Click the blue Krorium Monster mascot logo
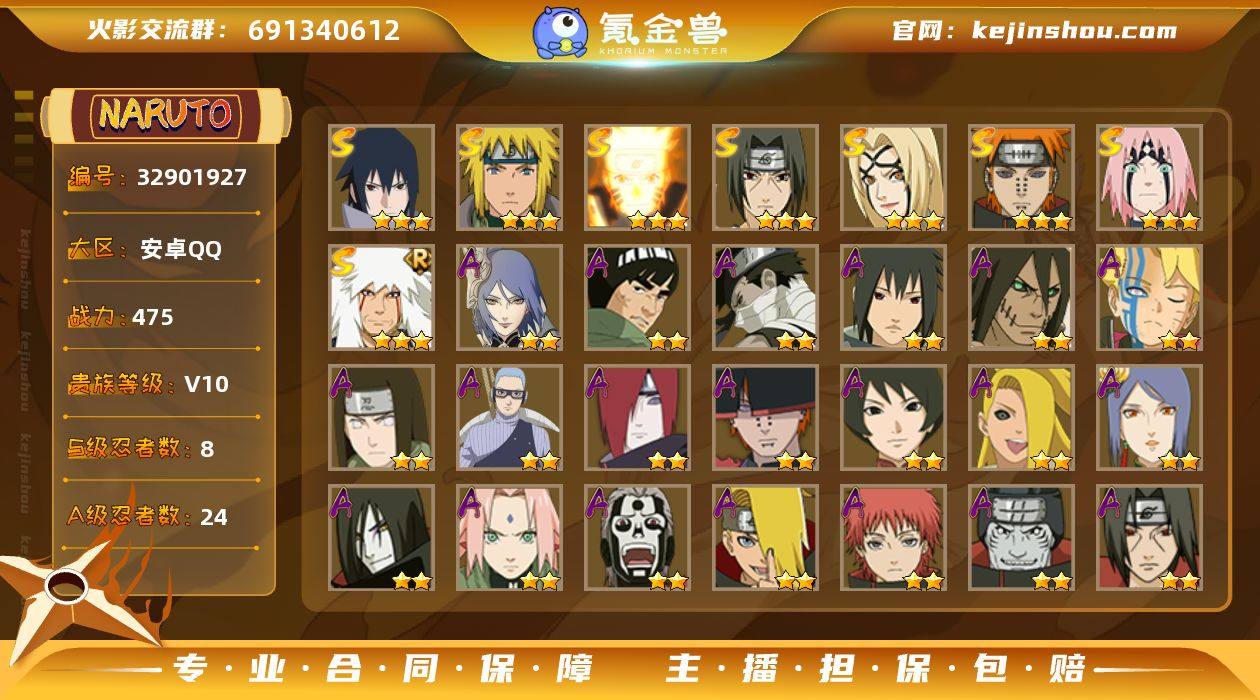This screenshot has width=1260, height=700. (x=559, y=31)
